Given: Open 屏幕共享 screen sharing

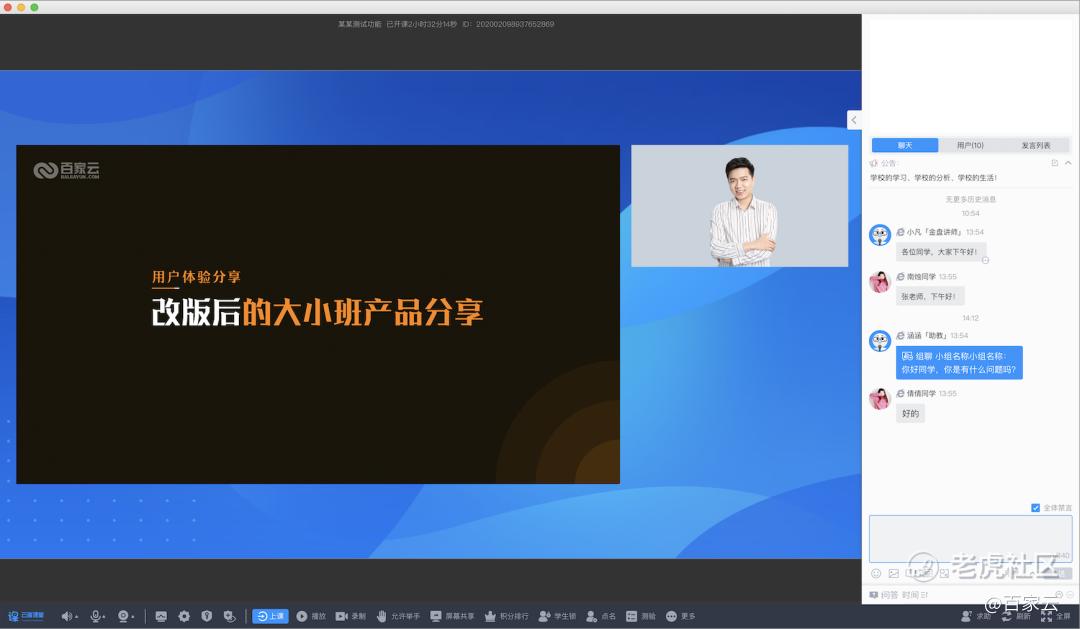Looking at the screenshot, I should (436, 616).
